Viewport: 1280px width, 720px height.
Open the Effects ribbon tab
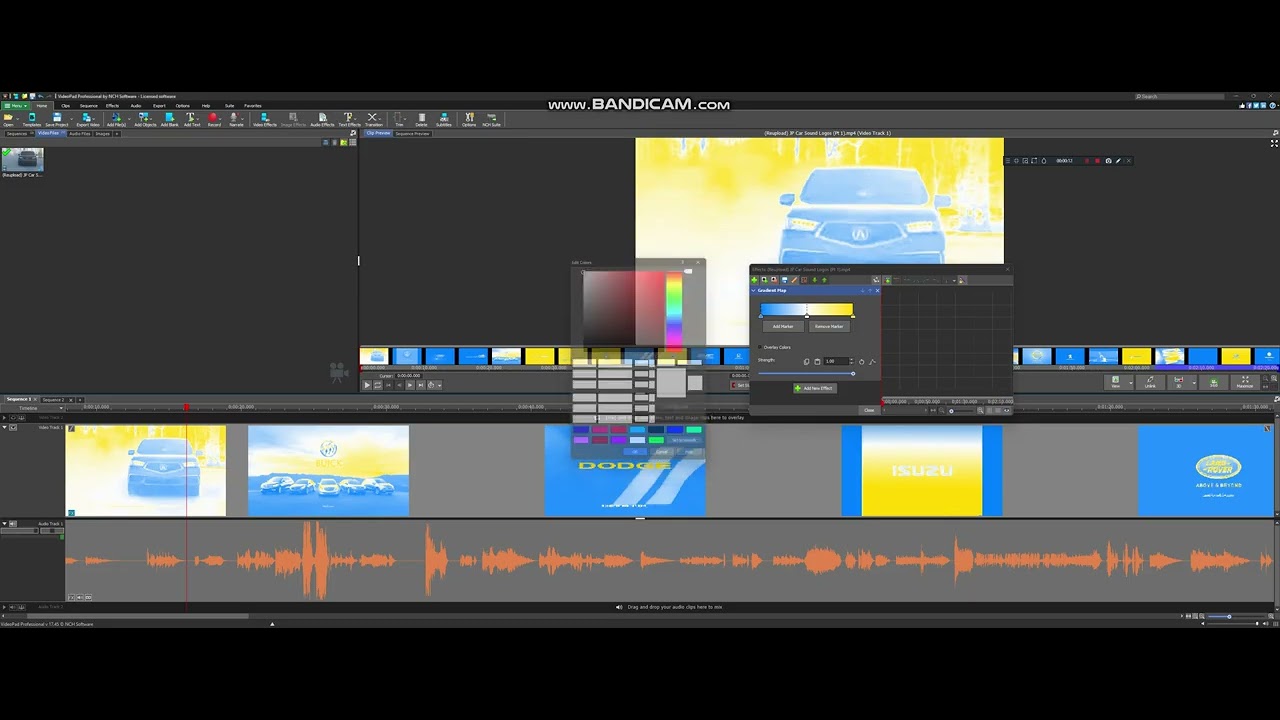pyautogui.click(x=113, y=106)
